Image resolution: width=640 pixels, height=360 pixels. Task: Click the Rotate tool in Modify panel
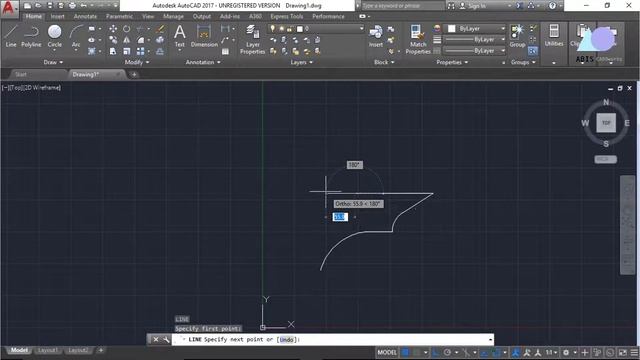click(x=127, y=29)
